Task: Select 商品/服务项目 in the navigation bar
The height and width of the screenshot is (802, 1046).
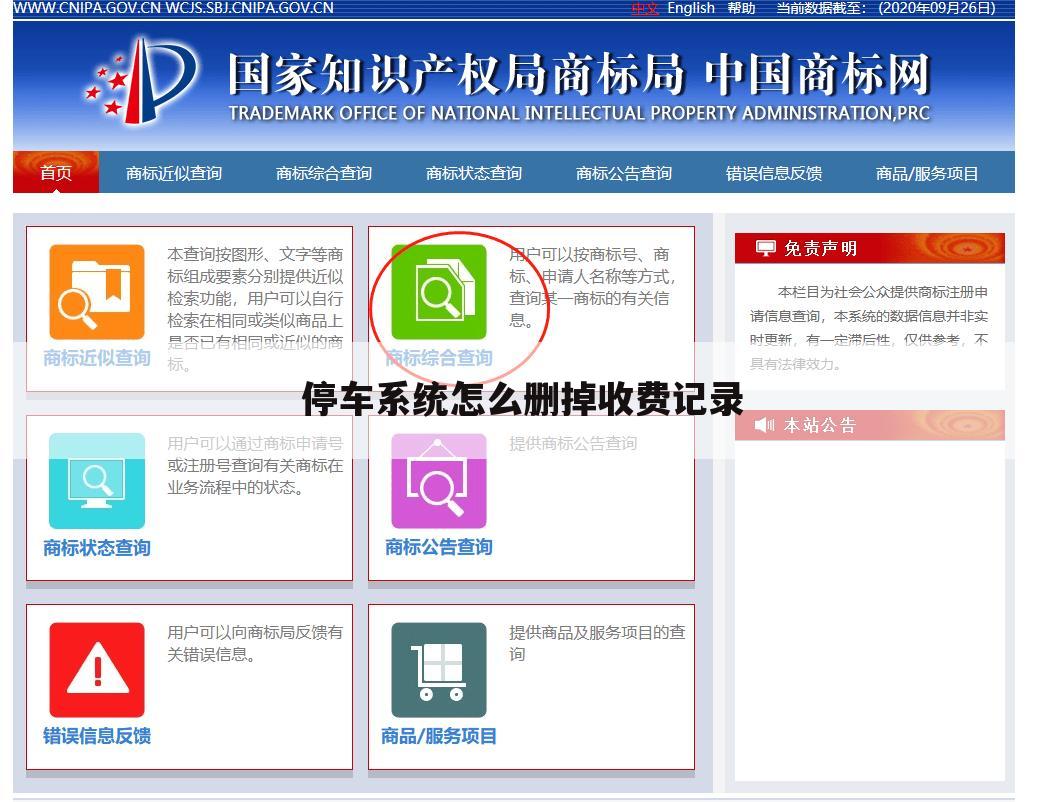Action: pos(927,173)
